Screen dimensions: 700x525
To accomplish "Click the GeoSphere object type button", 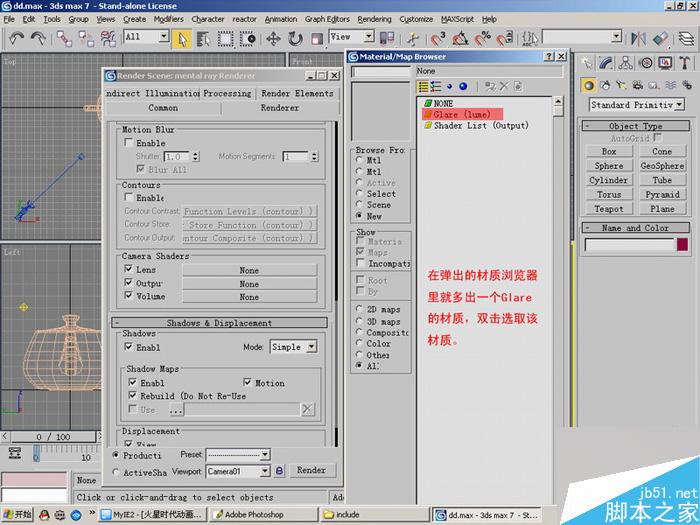I will coord(662,166).
